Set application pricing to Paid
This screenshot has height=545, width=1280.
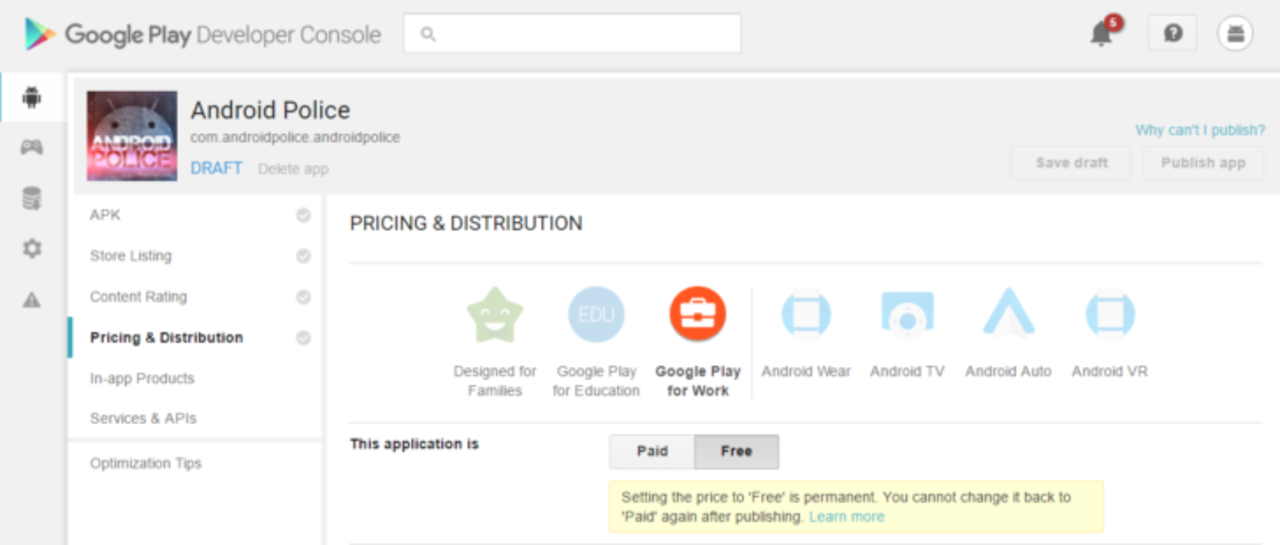tap(652, 452)
